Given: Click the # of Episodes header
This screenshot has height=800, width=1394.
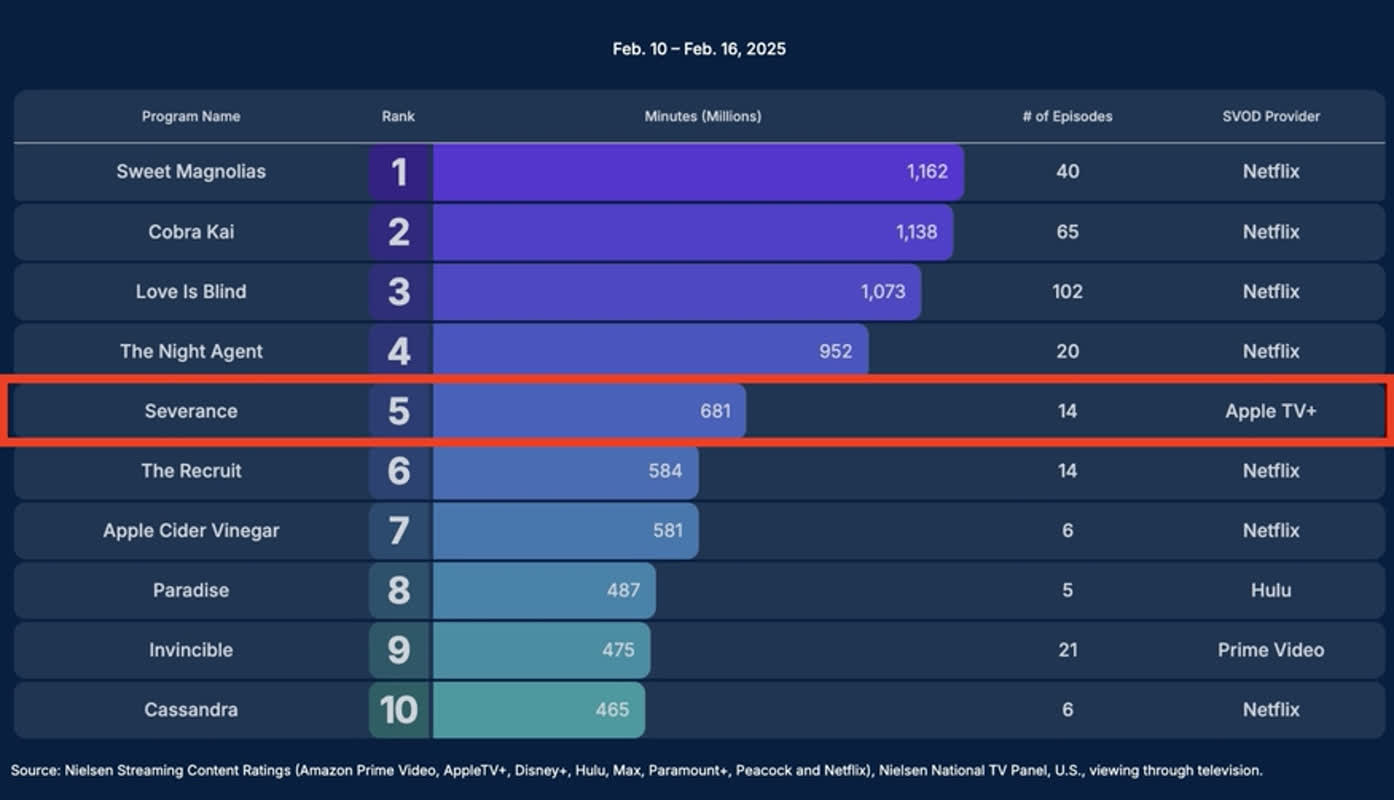Looking at the screenshot, I should [1067, 116].
